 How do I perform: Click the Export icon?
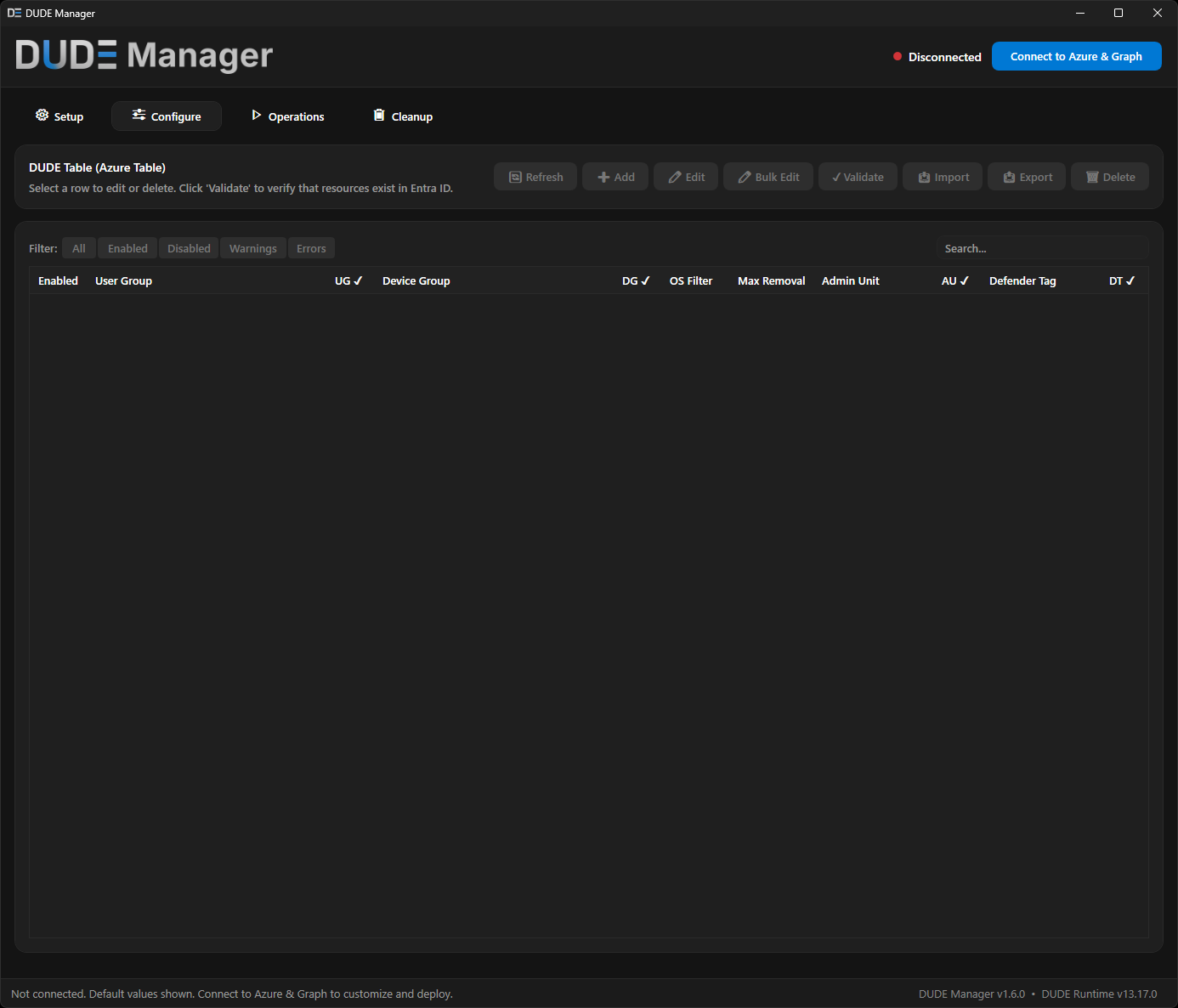click(1008, 177)
